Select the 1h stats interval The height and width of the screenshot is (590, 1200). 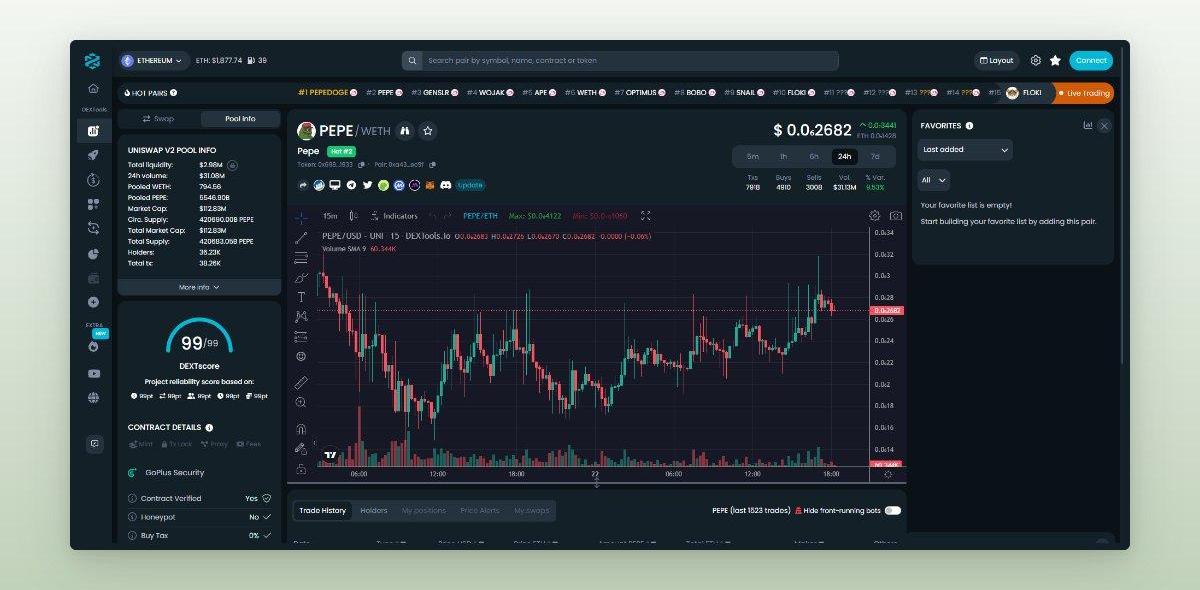click(784, 157)
